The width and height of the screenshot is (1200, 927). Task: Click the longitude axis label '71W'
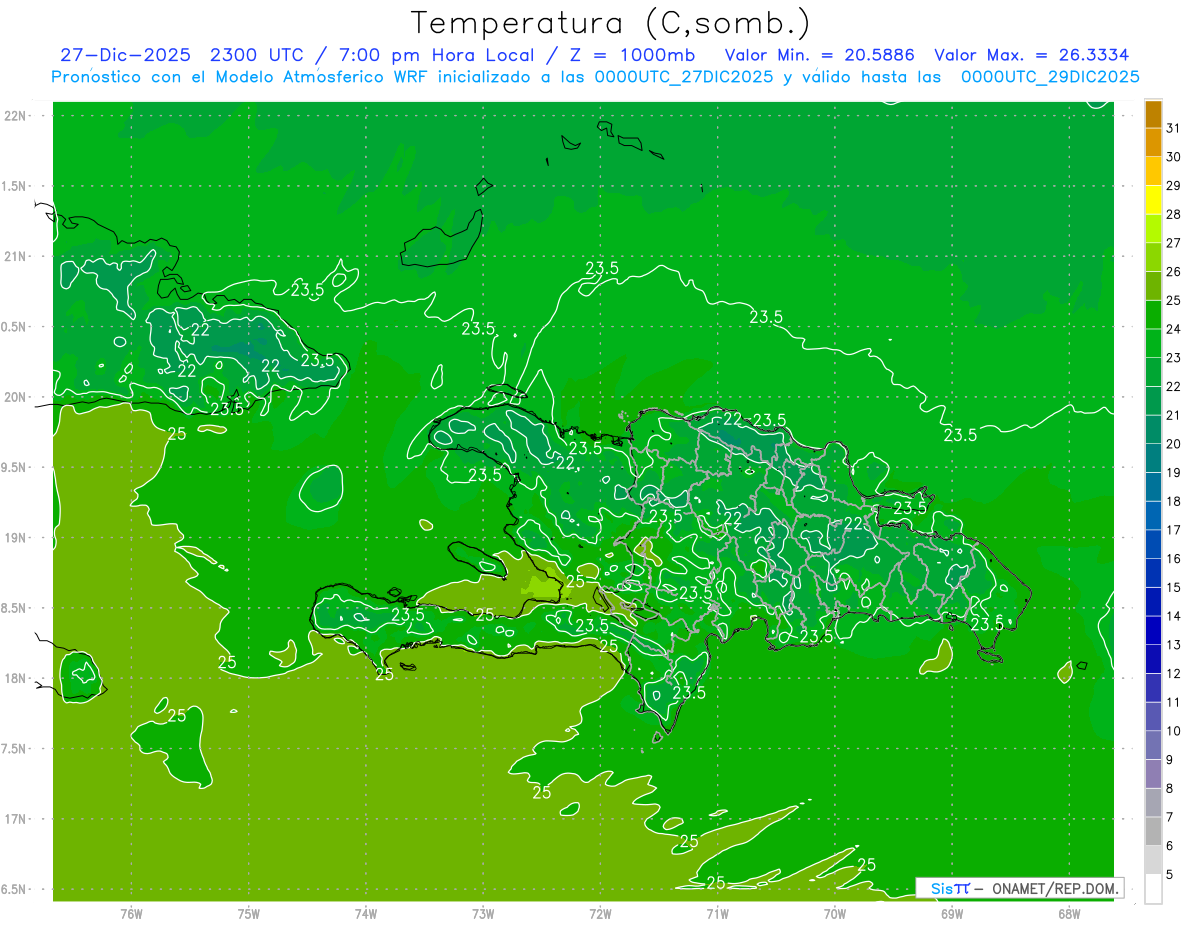pos(717,913)
